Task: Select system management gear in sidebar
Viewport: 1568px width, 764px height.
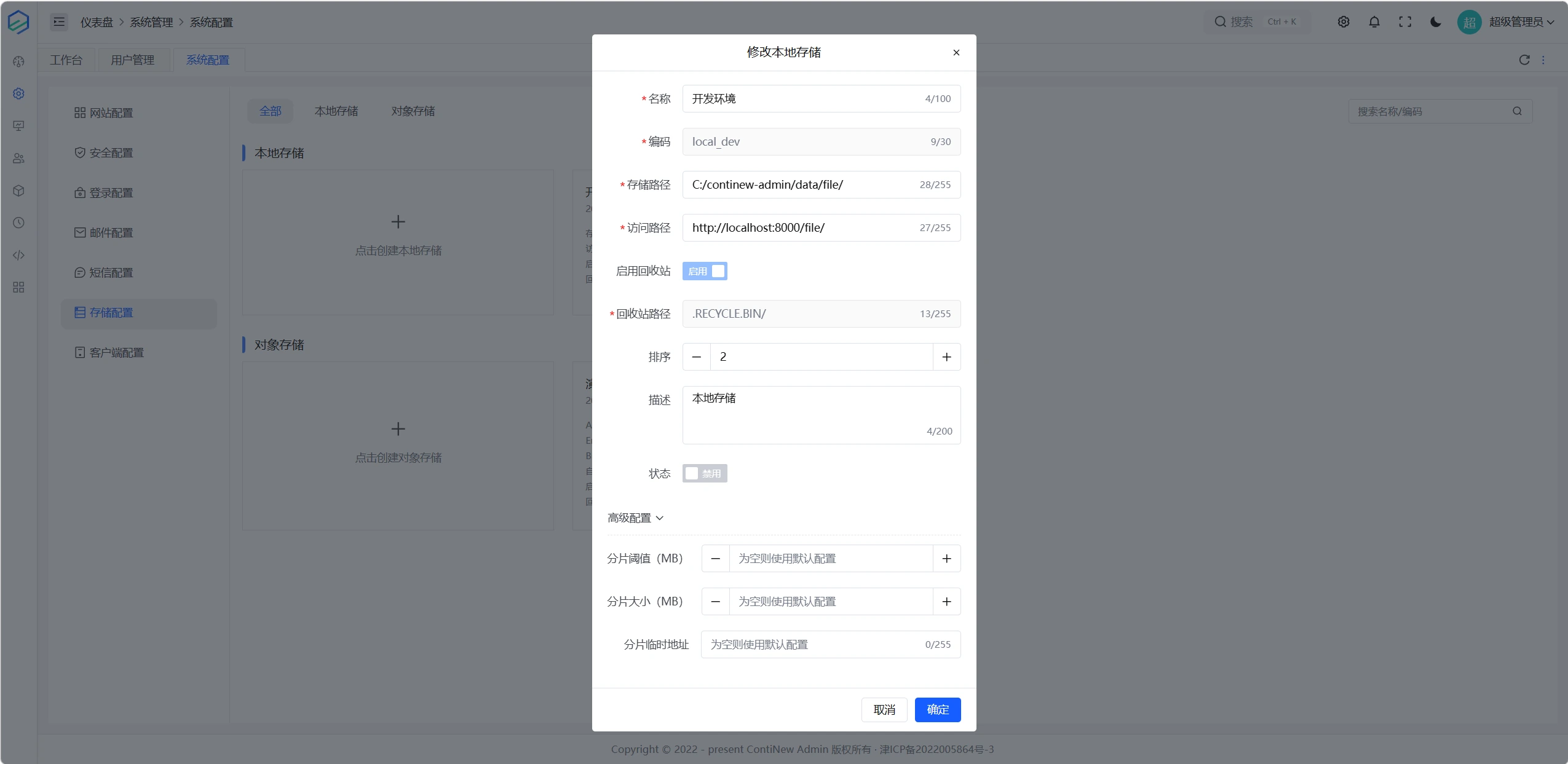Action: pos(18,93)
